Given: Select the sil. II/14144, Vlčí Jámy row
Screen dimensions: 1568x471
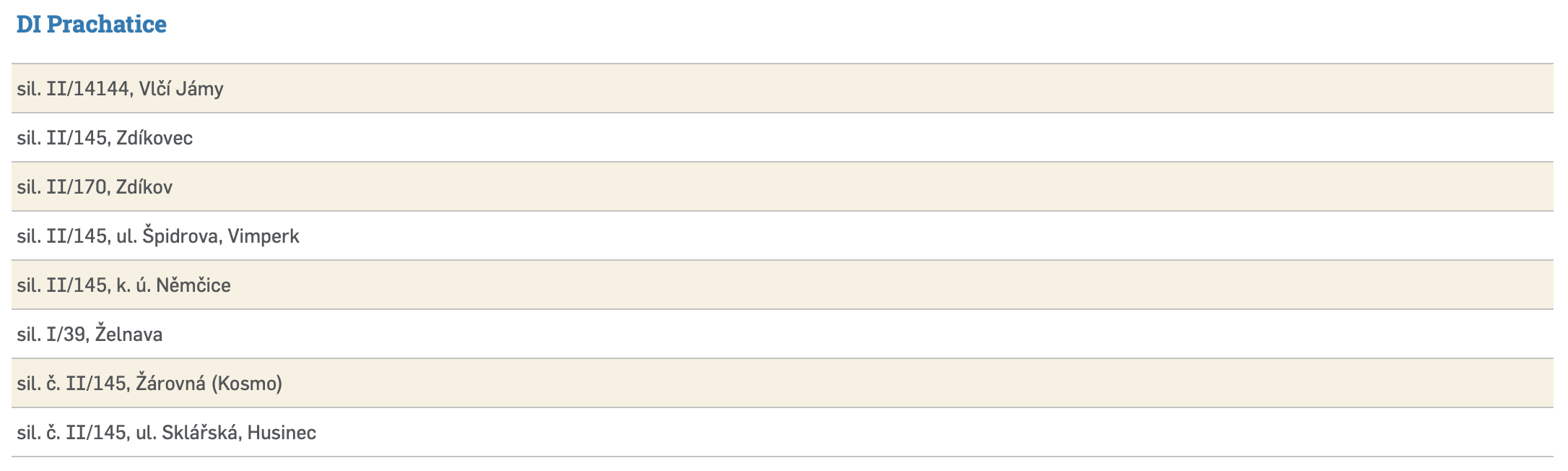Looking at the screenshot, I should click(x=120, y=89).
